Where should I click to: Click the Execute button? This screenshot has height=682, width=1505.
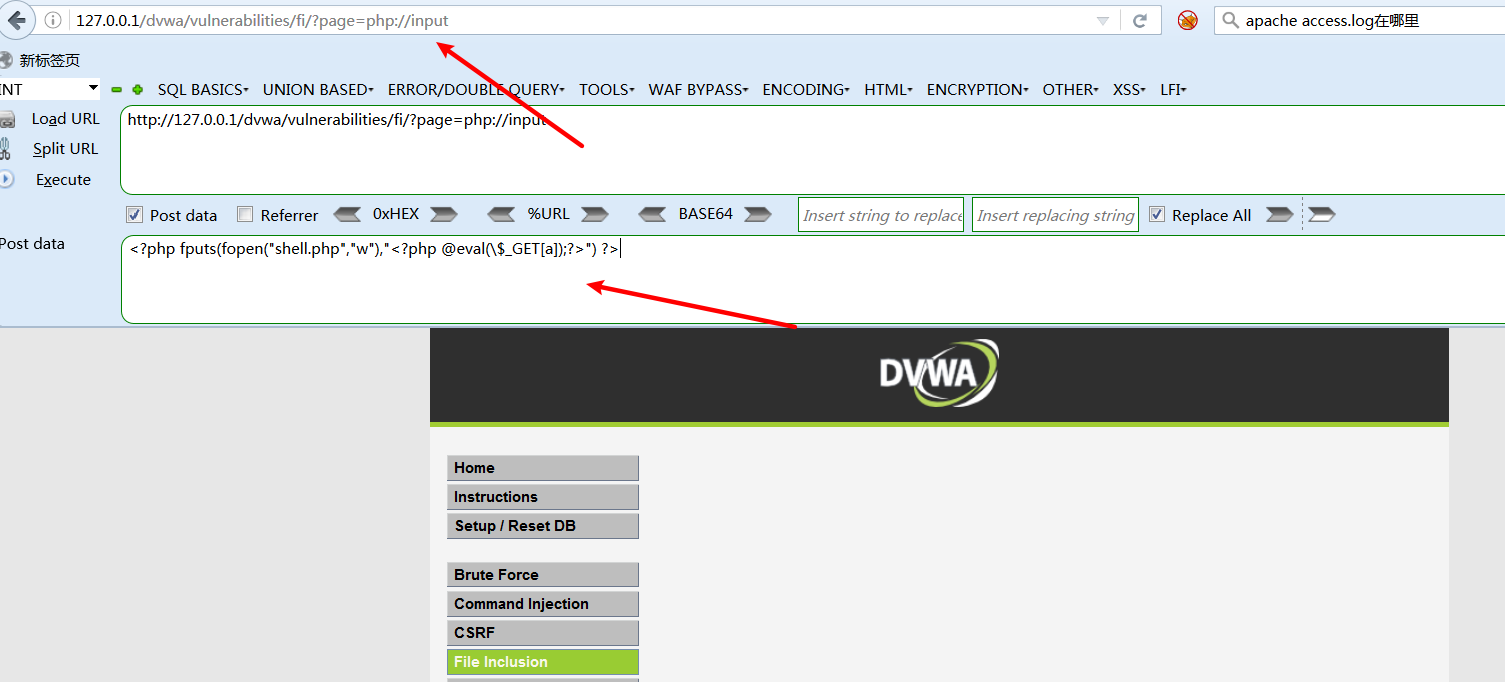tap(63, 180)
